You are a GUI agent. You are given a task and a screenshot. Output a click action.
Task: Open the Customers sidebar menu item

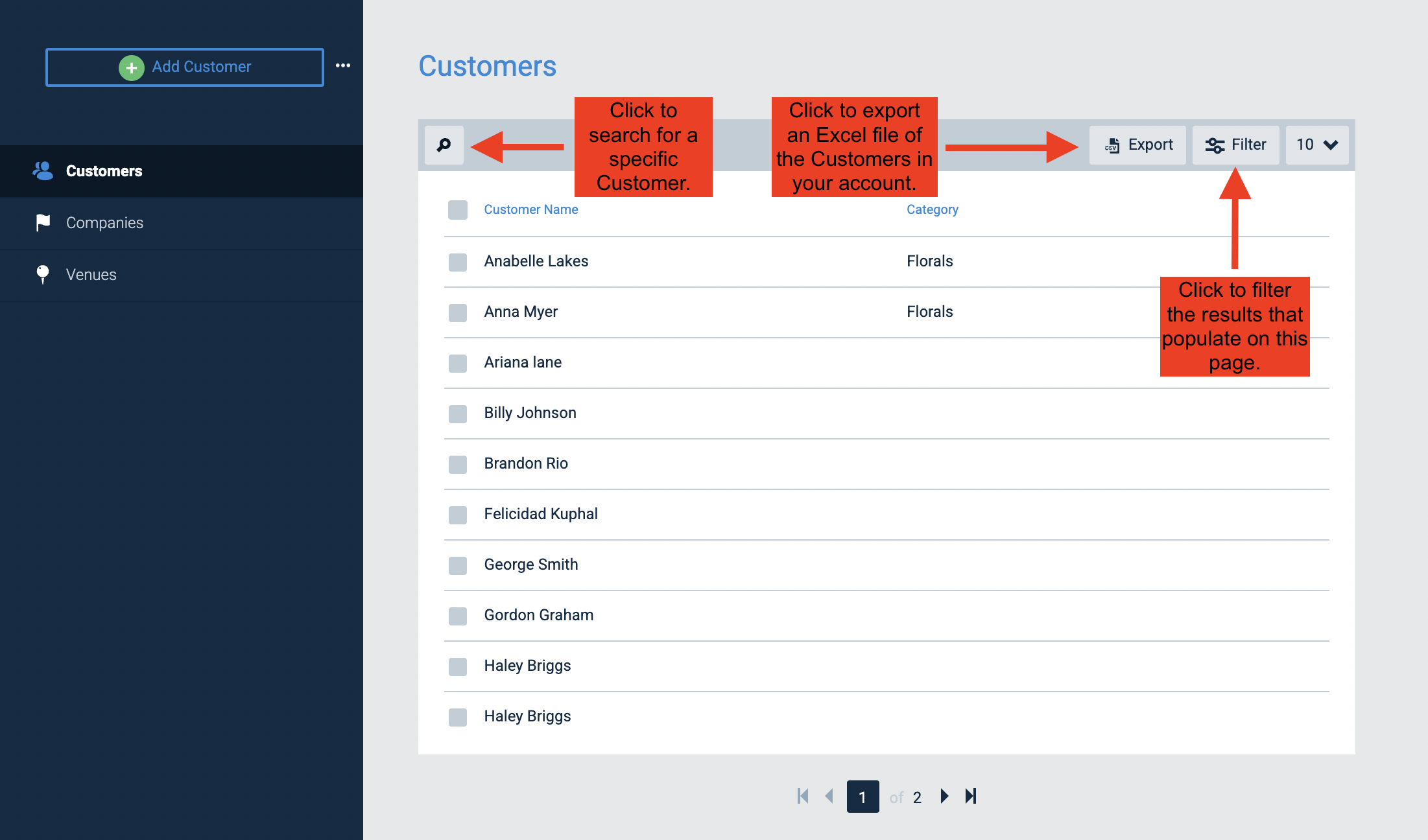click(182, 171)
